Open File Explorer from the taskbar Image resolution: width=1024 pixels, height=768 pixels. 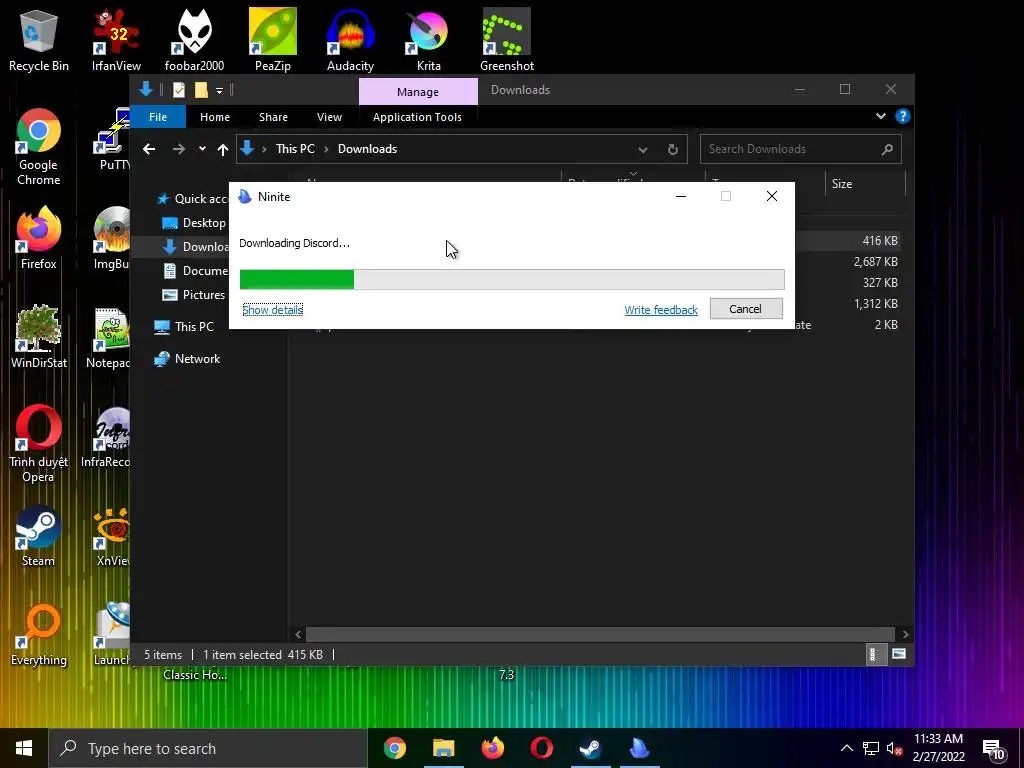[x=443, y=748]
